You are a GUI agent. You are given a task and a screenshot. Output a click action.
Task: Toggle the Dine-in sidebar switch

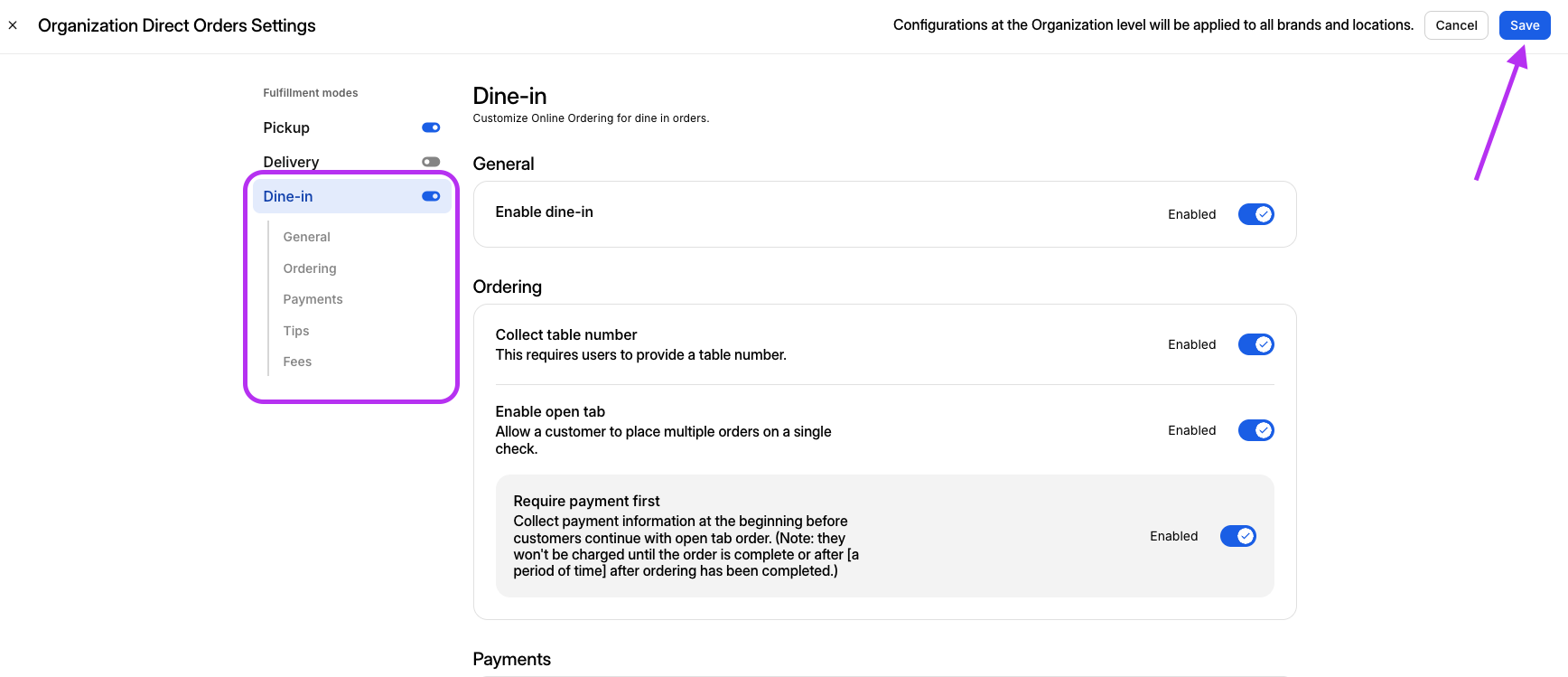(431, 196)
